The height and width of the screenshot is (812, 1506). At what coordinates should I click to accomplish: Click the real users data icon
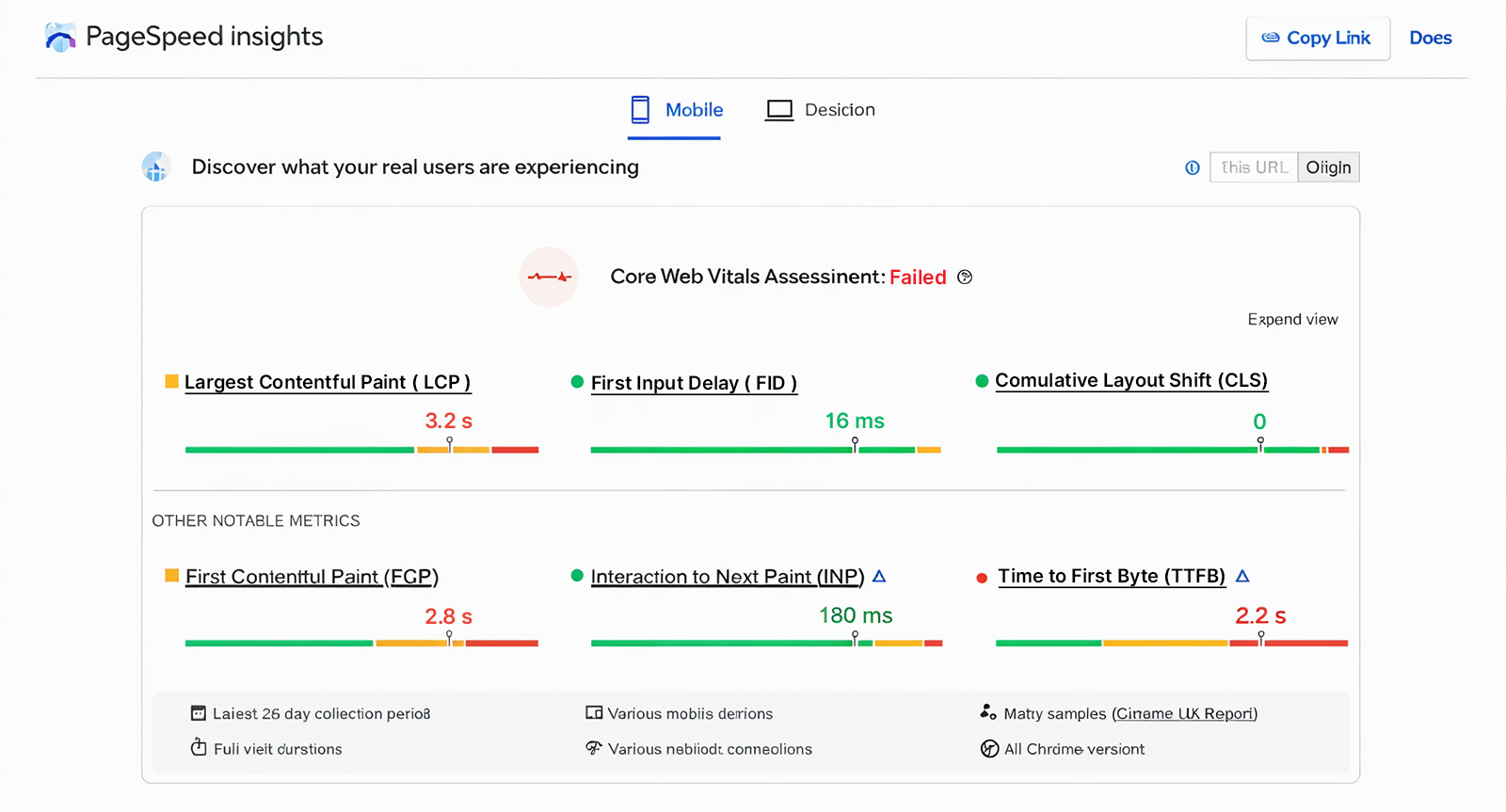155,167
